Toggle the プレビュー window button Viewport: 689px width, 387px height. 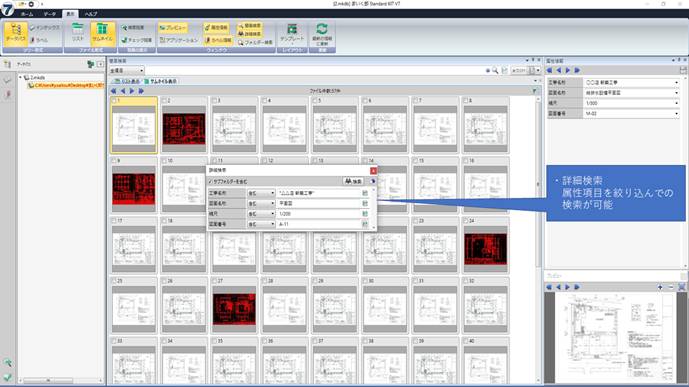coord(173,28)
